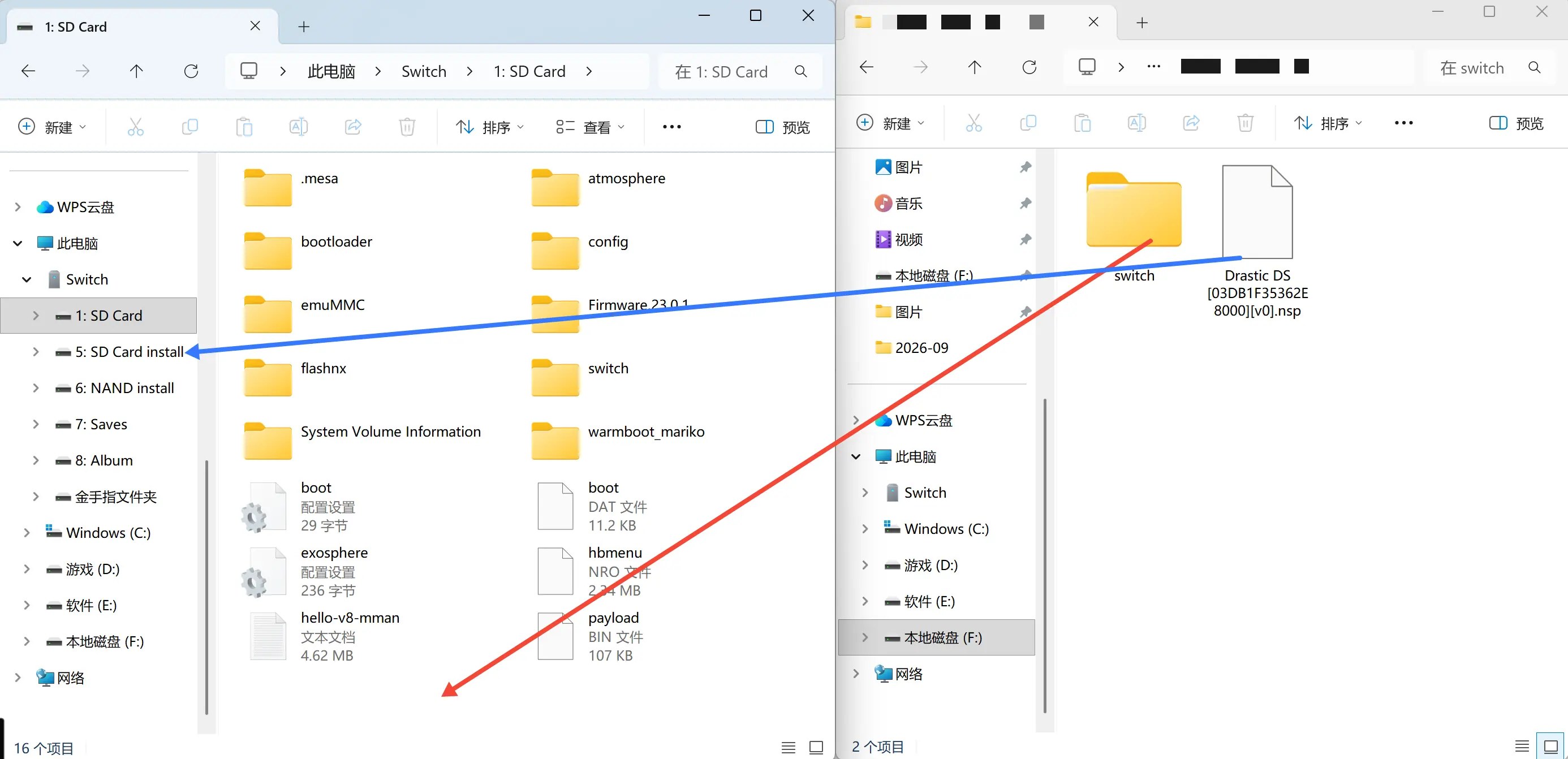Click Delete trash icon in right window toolbar
This screenshot has height=759, width=1568.
pos(1246,123)
